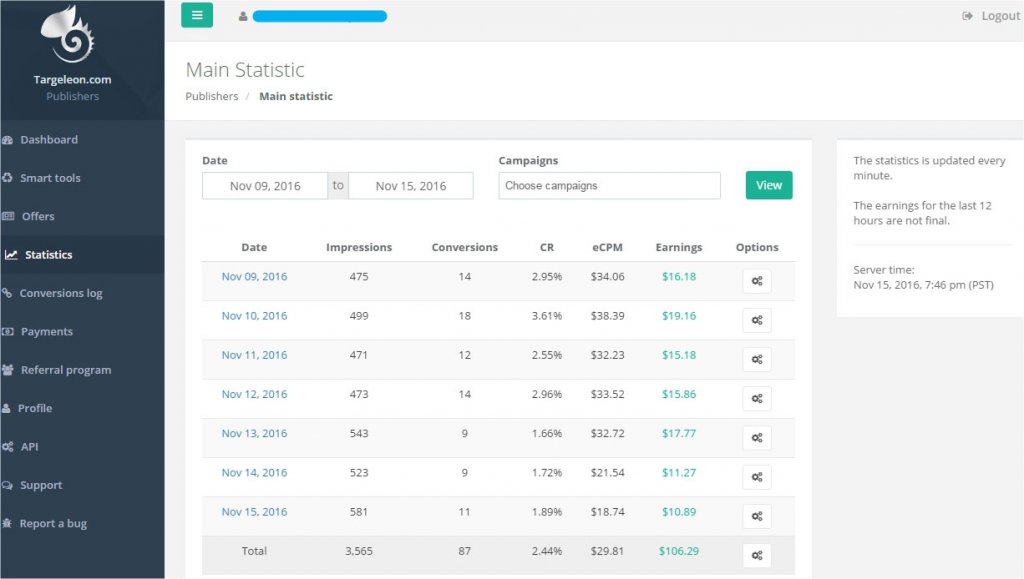The height and width of the screenshot is (579, 1024).
Task: Open Payments page from sidebar
Action: [x=46, y=332]
